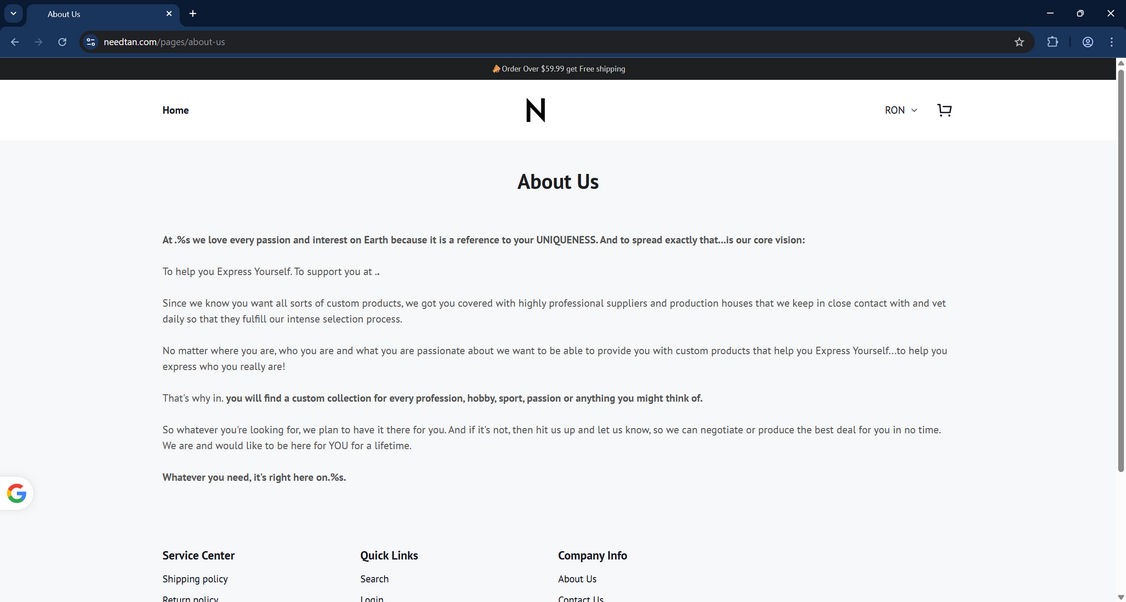Image resolution: width=1126 pixels, height=602 pixels.
Task: Click the N store logo
Action: (535, 110)
